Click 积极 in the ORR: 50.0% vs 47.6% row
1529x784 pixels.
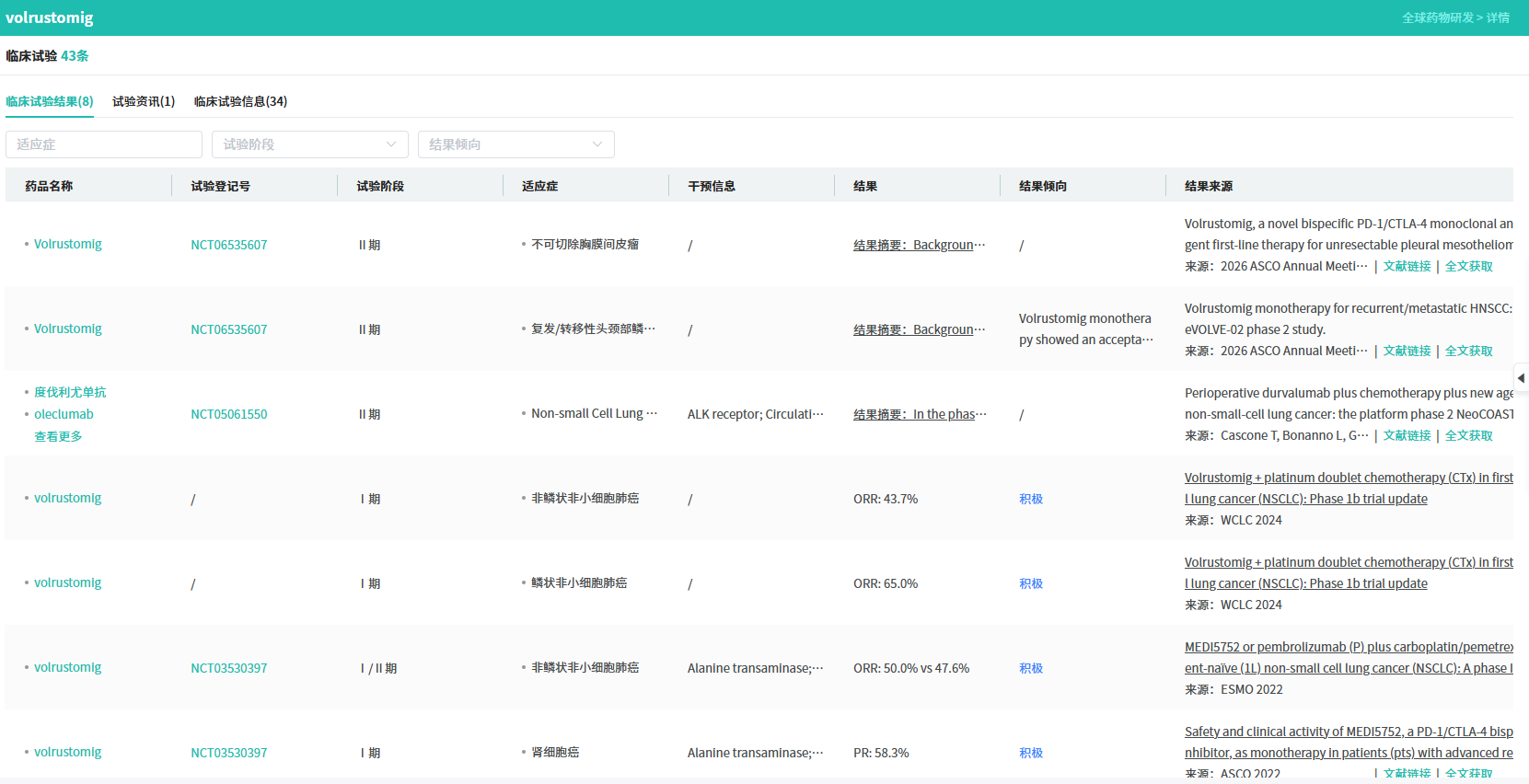(x=1031, y=668)
